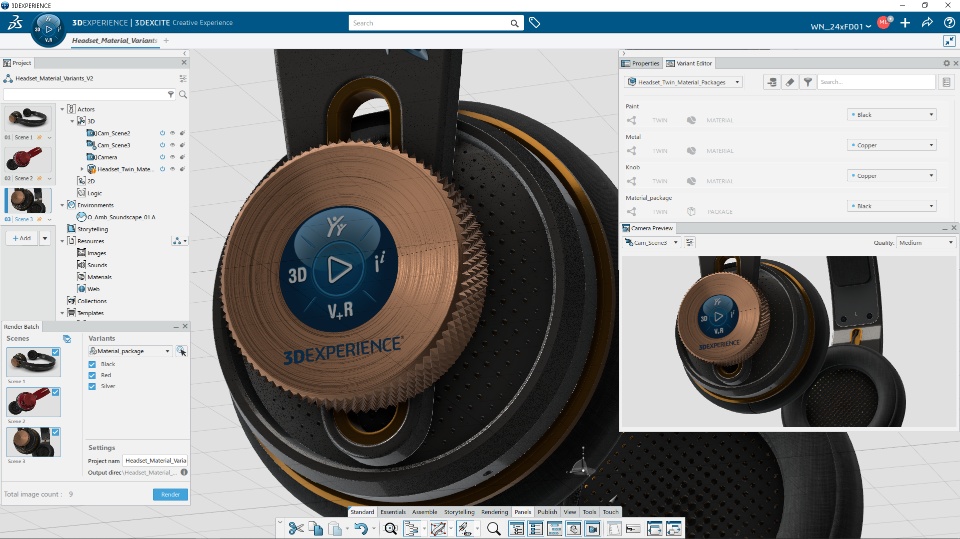Open the Quality Medium dropdown
This screenshot has width=960, height=539.
click(925, 243)
